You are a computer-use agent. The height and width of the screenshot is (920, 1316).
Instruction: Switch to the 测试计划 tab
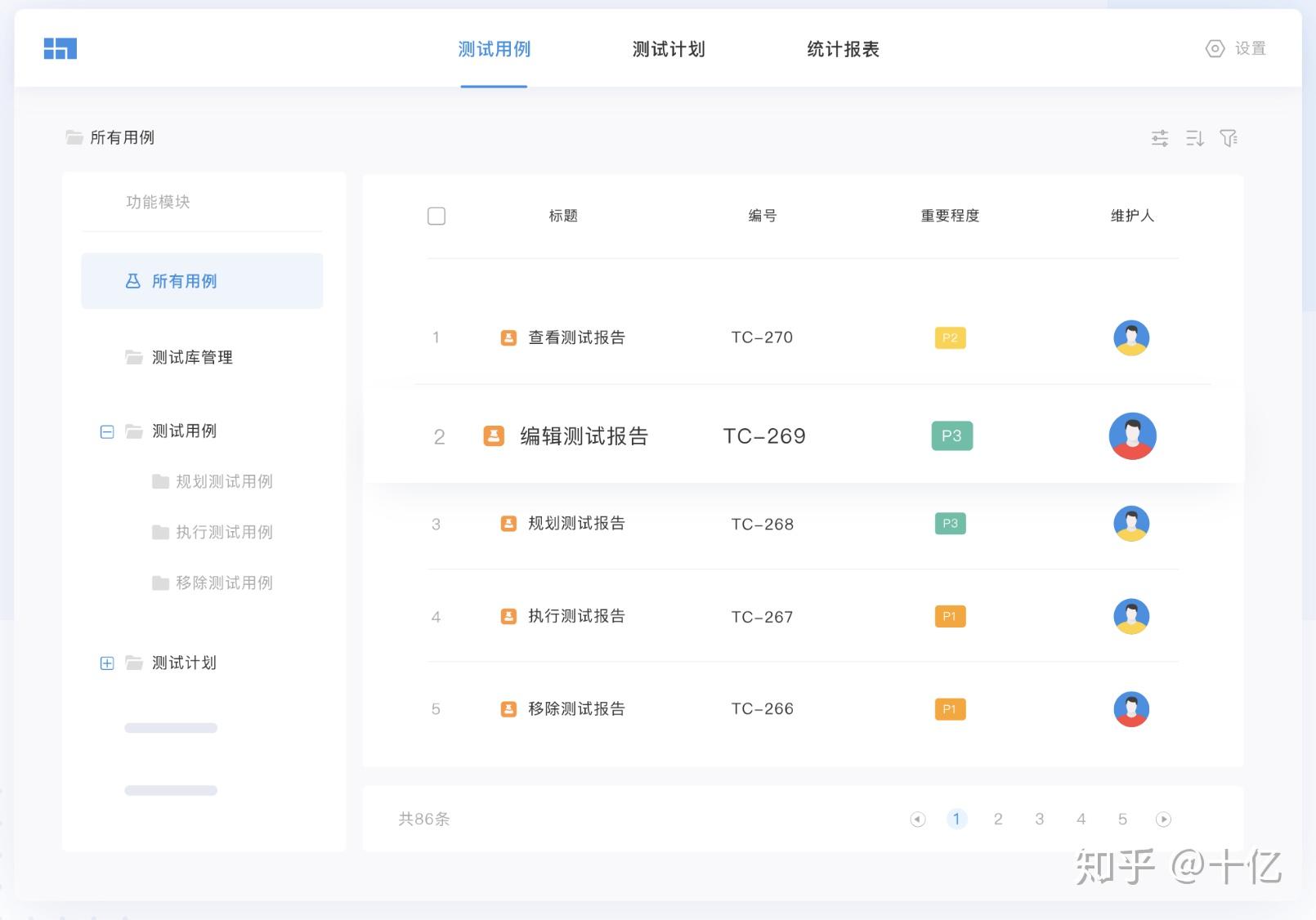668,49
